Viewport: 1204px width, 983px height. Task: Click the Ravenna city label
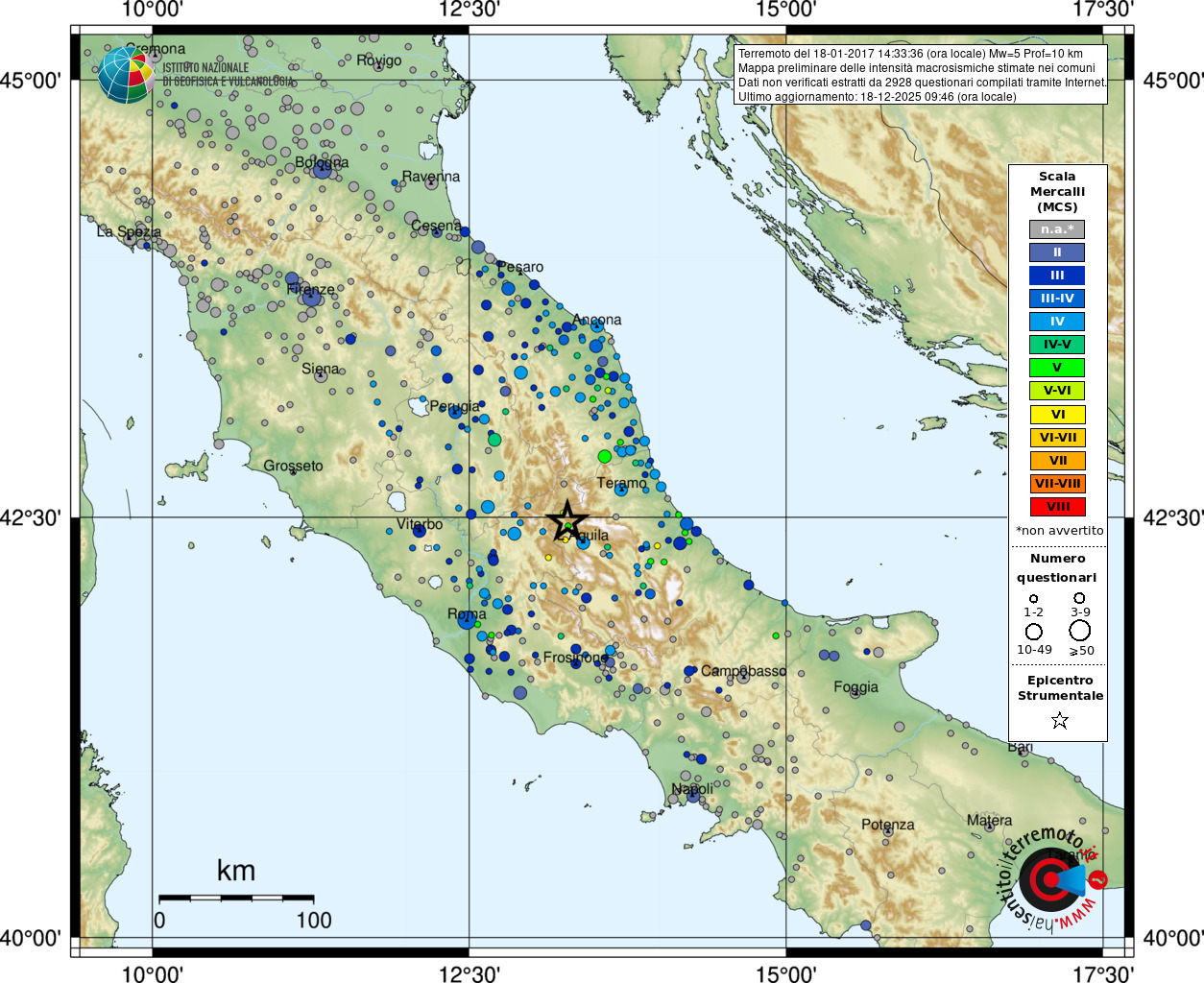[x=431, y=177]
